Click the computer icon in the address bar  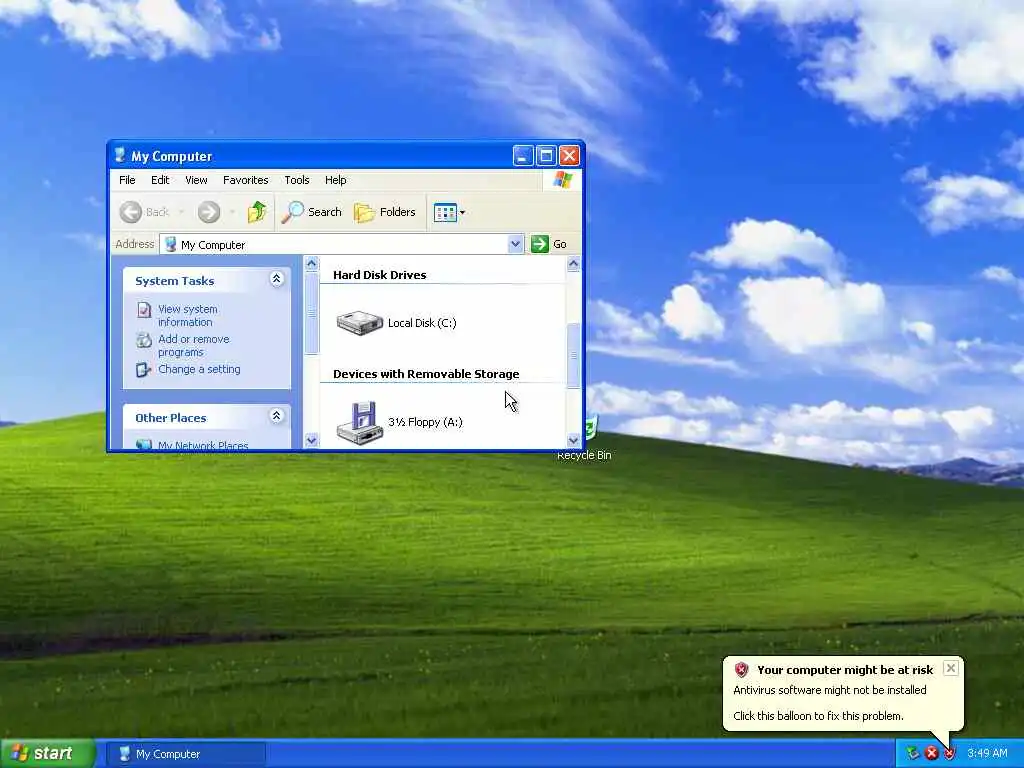(170, 244)
